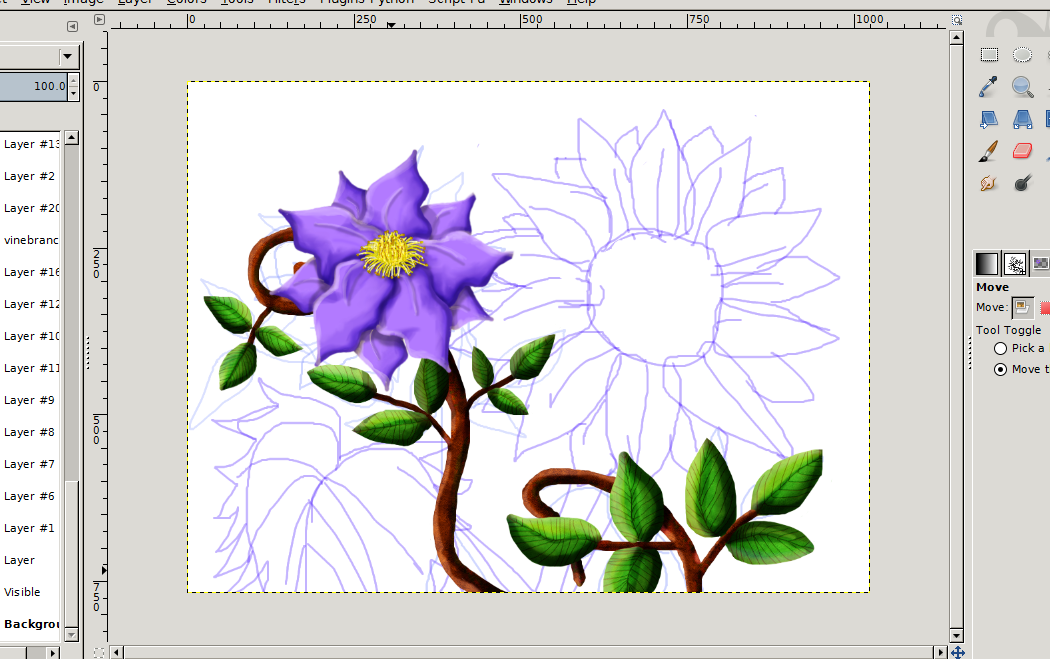Click the canvas vertical scrollbar up arrow
This screenshot has width=1050, height=659.
point(956,38)
